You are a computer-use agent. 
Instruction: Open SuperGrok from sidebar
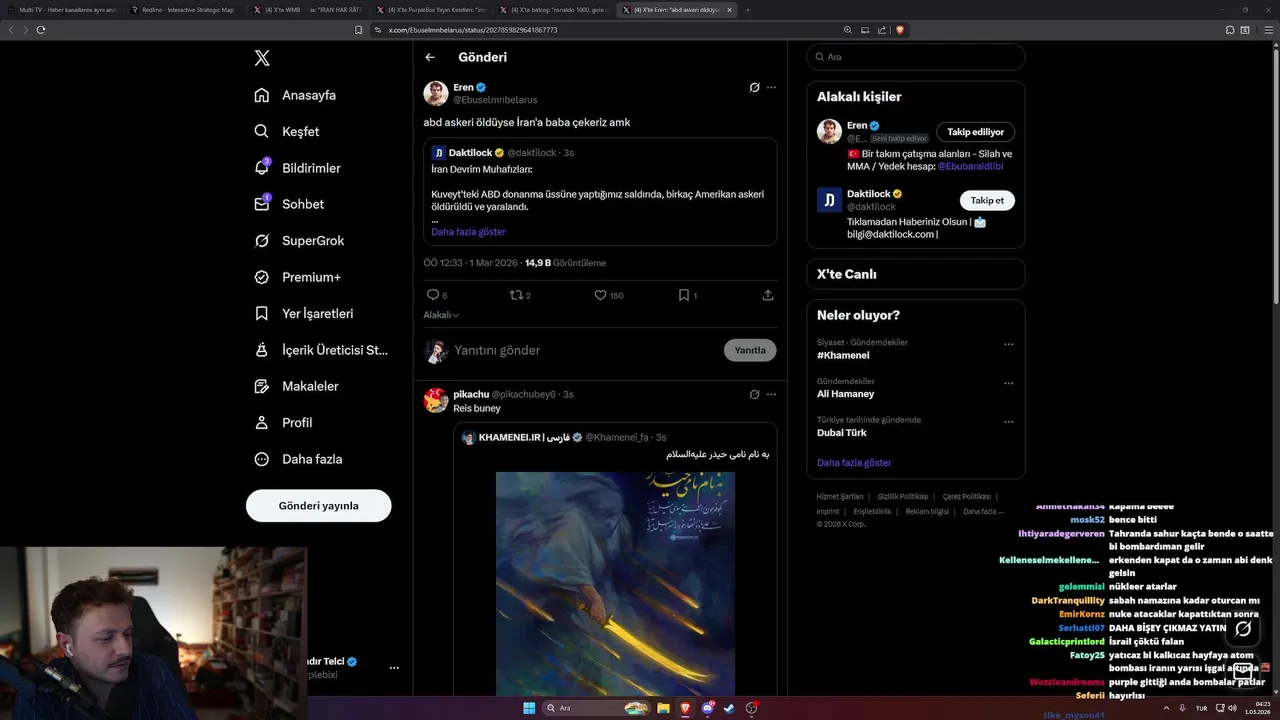(x=299, y=240)
